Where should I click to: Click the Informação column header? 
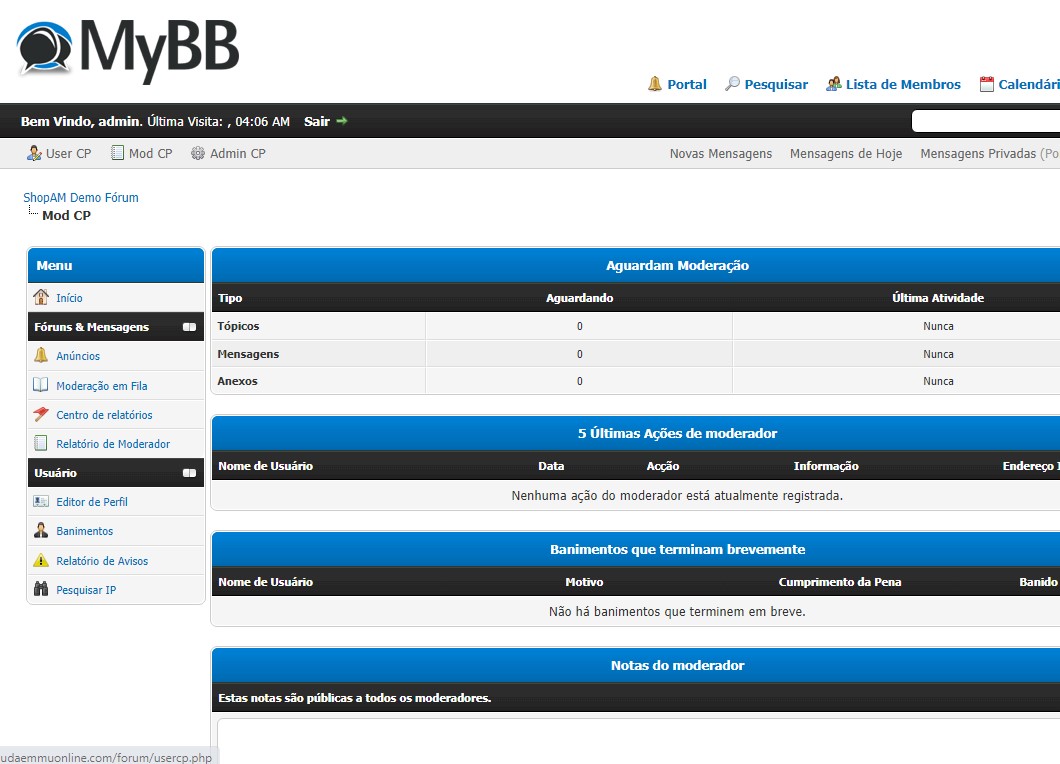[826, 466]
